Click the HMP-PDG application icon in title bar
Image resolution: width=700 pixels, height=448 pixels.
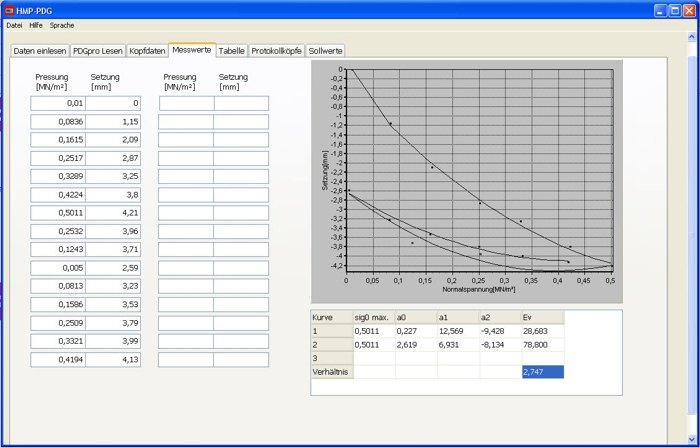8,9
